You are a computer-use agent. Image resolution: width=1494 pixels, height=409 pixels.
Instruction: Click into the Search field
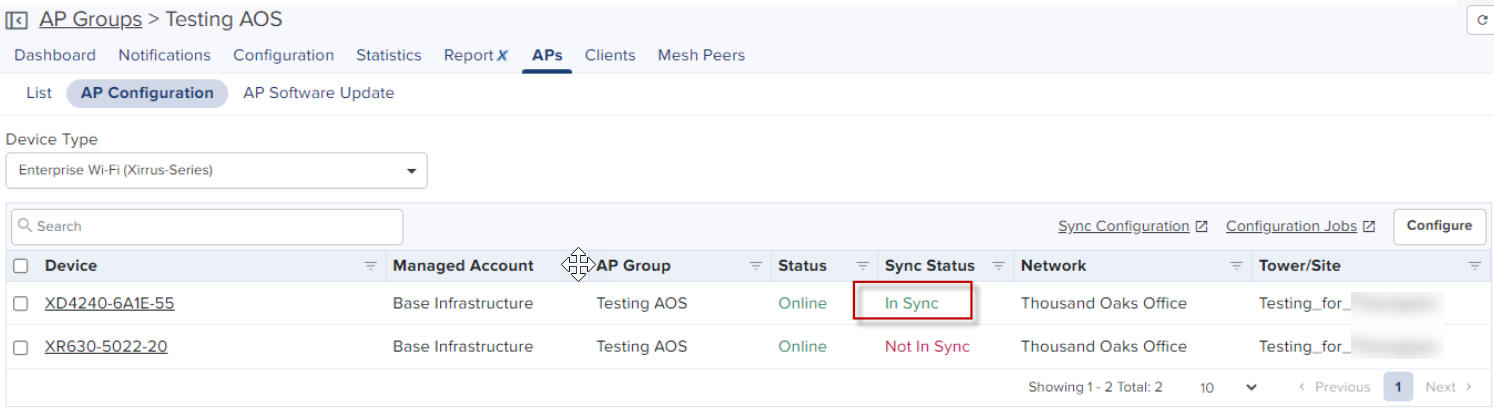(207, 227)
